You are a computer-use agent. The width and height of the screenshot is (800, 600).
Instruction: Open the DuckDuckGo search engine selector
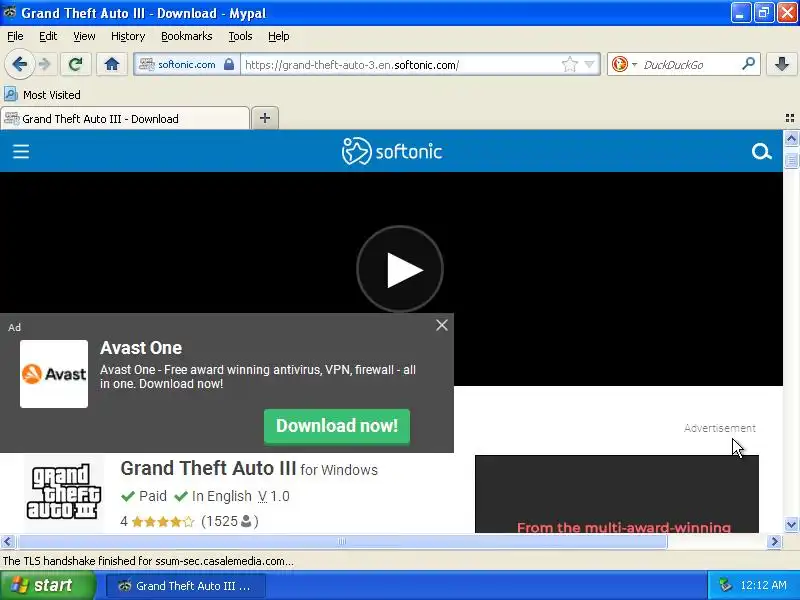(x=623, y=64)
